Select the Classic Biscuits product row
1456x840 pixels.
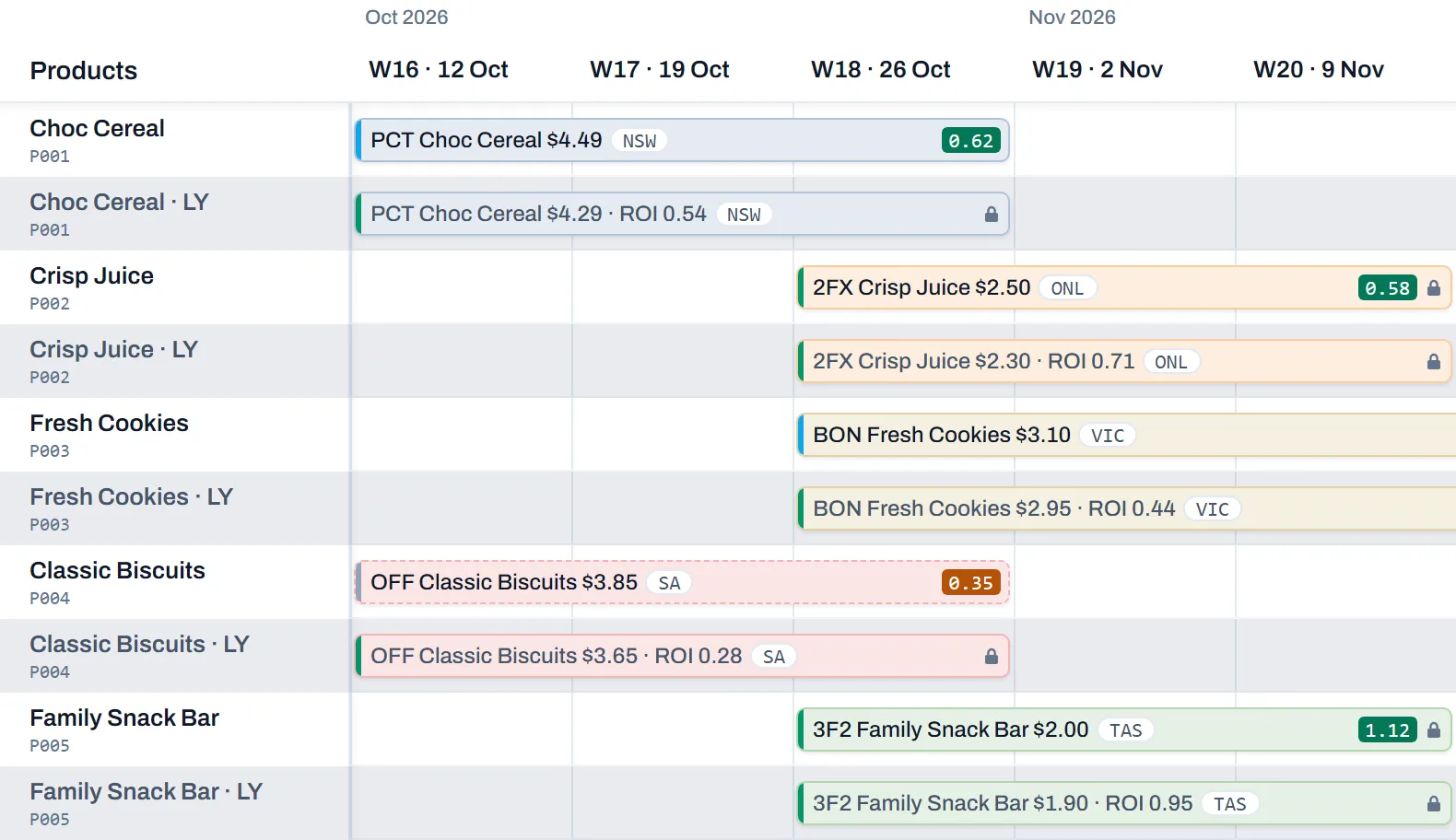click(x=175, y=582)
